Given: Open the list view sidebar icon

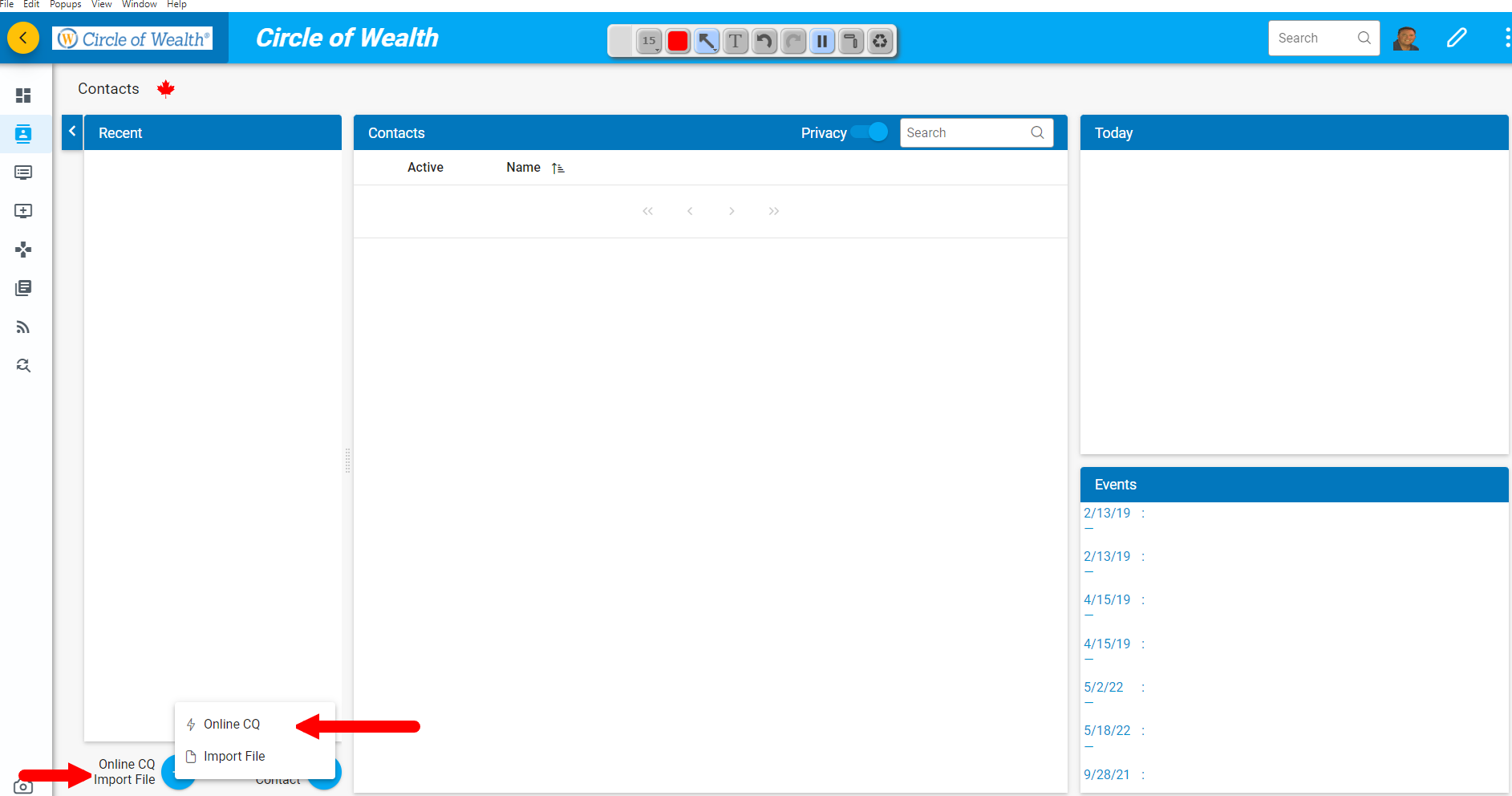Looking at the screenshot, I should (23, 173).
